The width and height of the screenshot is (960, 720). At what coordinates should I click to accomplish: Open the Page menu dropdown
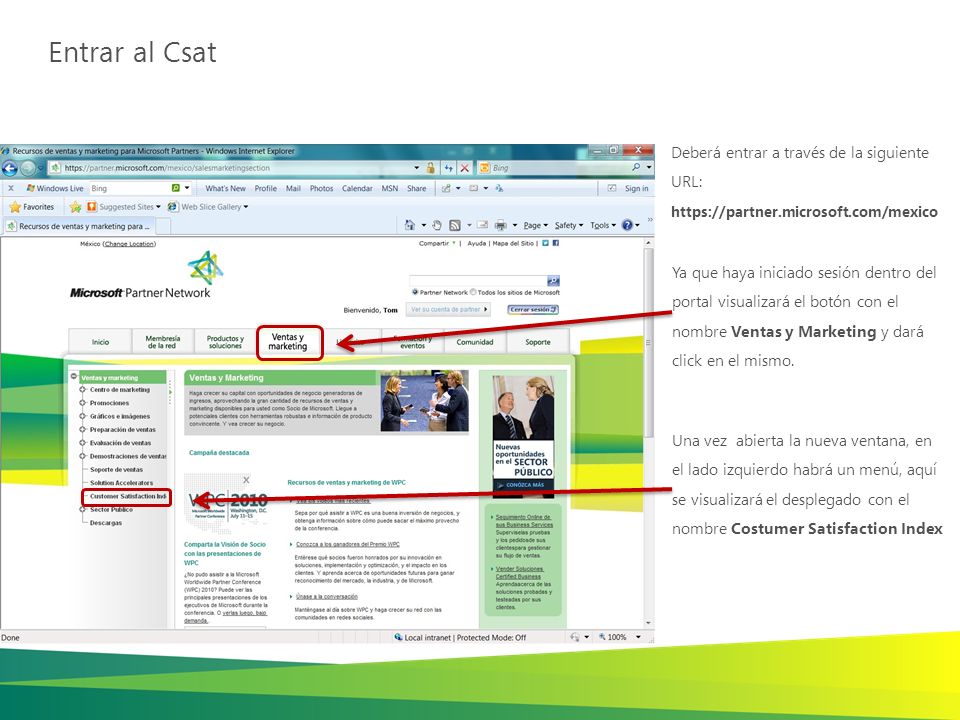coord(536,225)
